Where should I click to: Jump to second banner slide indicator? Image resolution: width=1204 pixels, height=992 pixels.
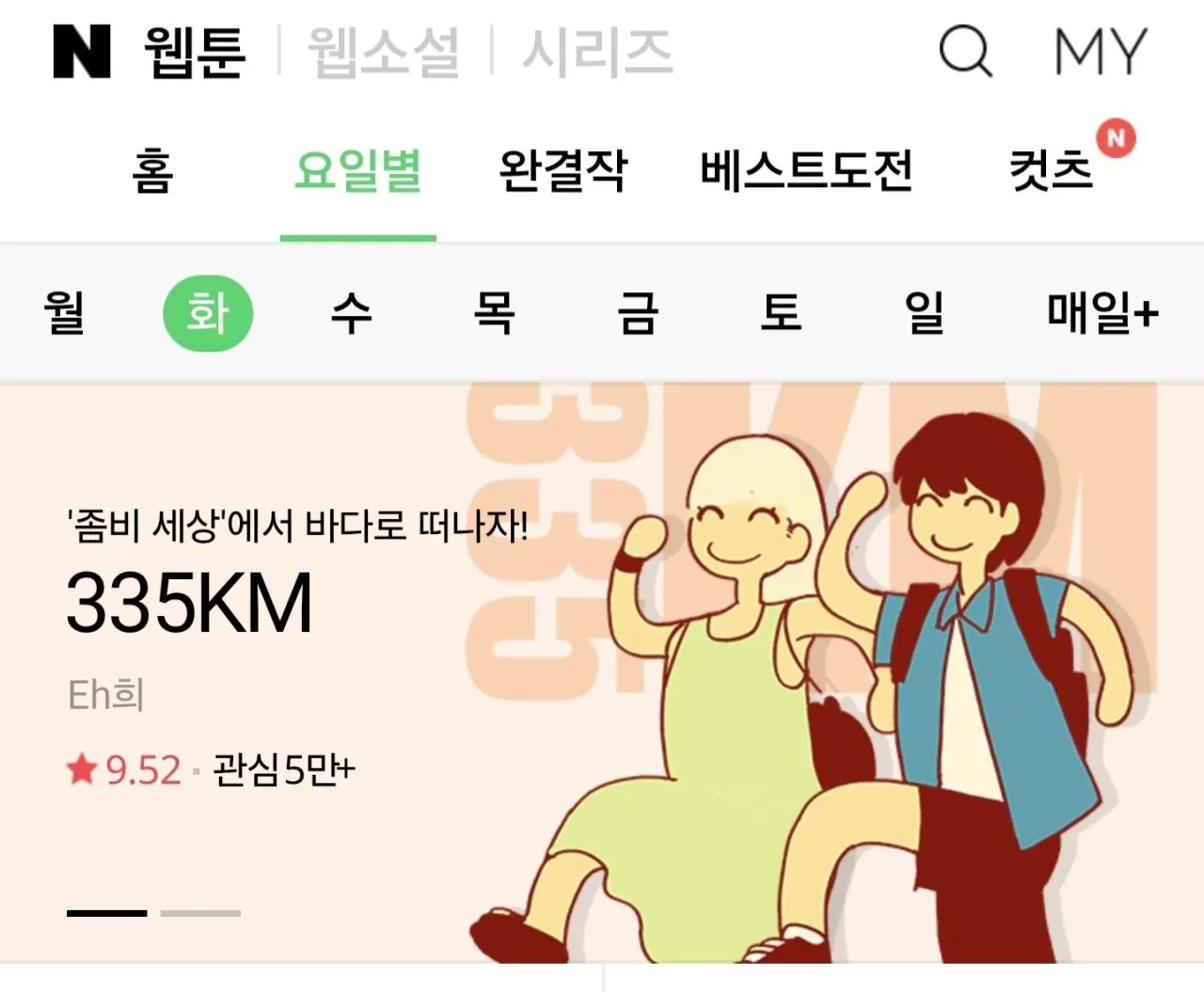point(200,913)
